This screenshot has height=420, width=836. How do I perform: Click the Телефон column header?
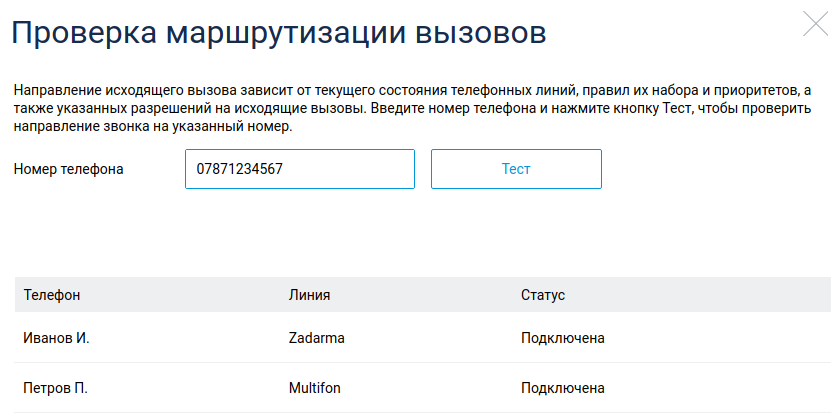point(52,295)
